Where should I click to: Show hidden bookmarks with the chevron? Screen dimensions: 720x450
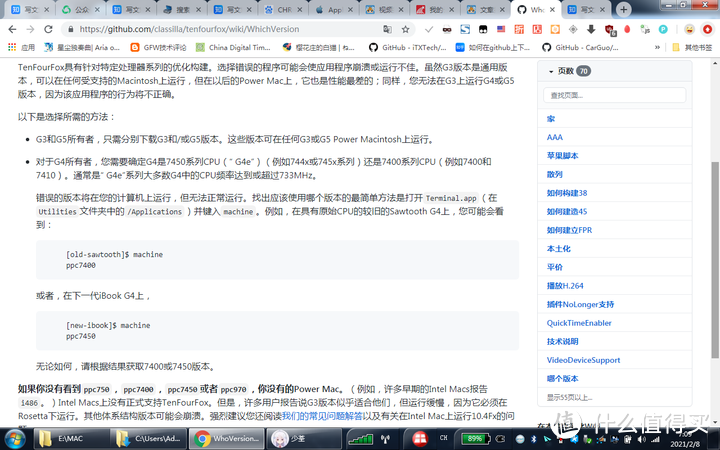coord(657,47)
